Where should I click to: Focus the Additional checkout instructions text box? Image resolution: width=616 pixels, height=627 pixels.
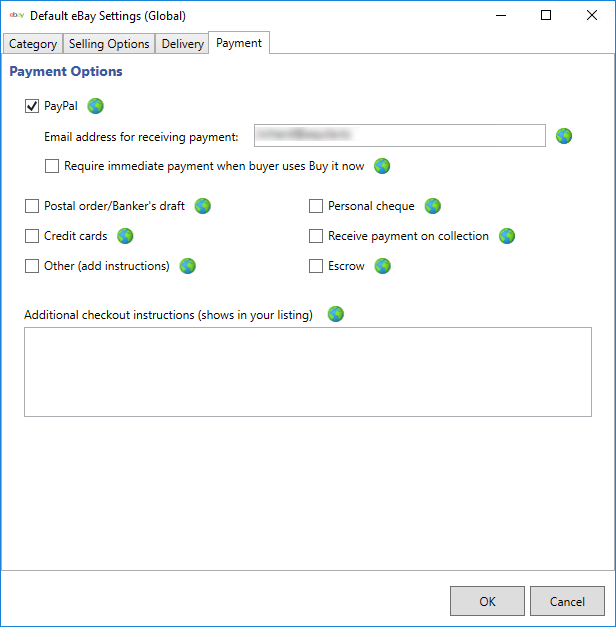click(x=307, y=373)
